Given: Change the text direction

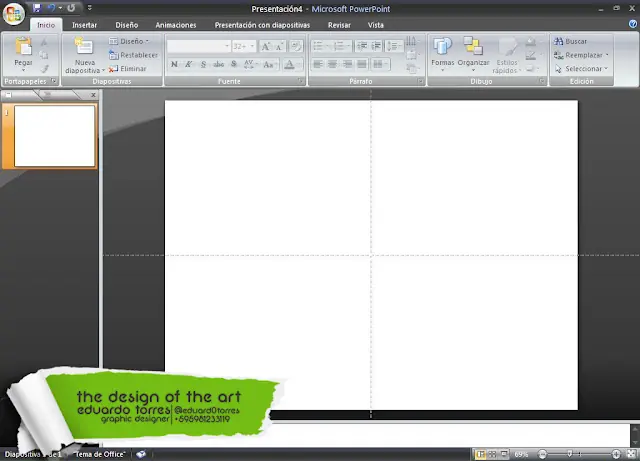Looking at the screenshot, I should pos(411,41).
